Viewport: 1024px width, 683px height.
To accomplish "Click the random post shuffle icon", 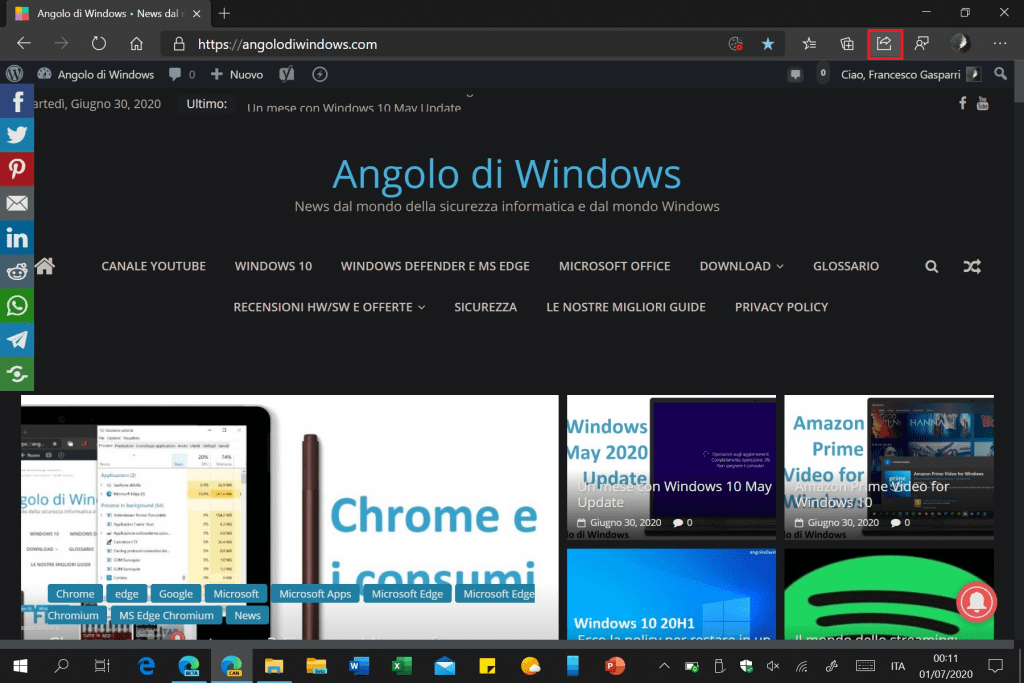I will tap(970, 267).
